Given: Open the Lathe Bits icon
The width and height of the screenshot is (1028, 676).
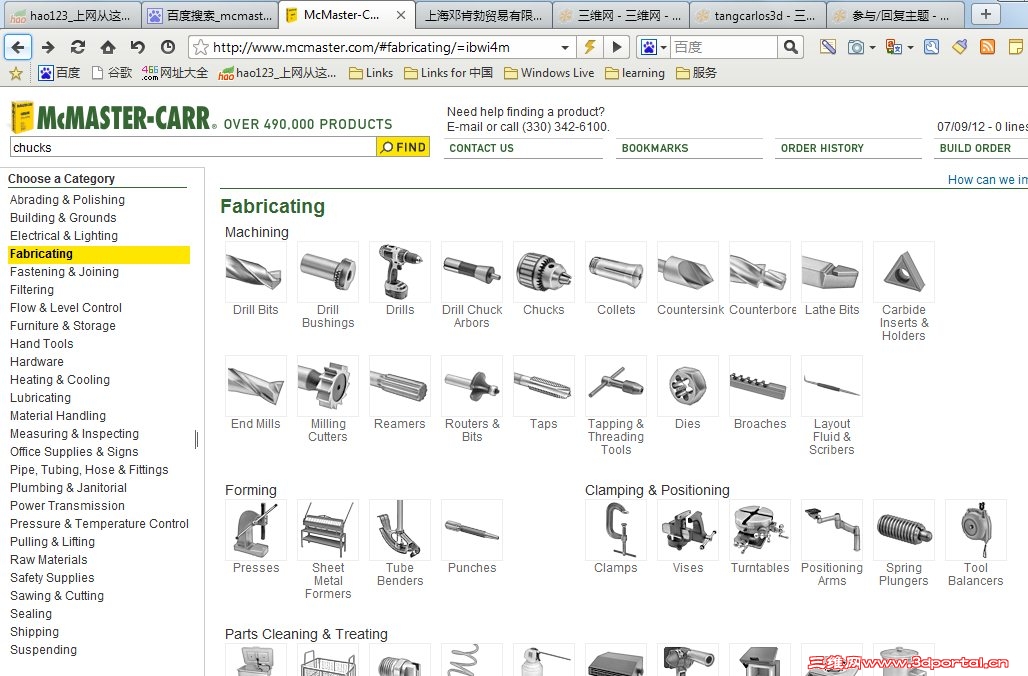Looking at the screenshot, I should point(832,271).
